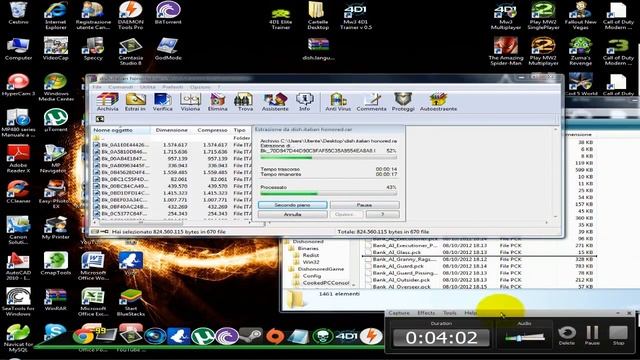Adjust the Audio volume slider in the recorder
Viewport: 640px width, 360px height.
click(x=524, y=338)
